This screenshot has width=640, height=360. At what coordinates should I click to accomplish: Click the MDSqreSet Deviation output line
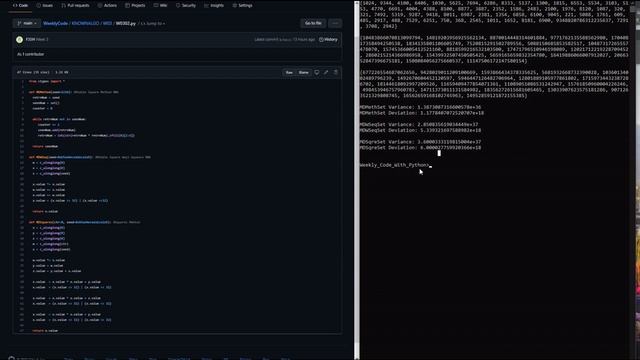tap(420, 148)
